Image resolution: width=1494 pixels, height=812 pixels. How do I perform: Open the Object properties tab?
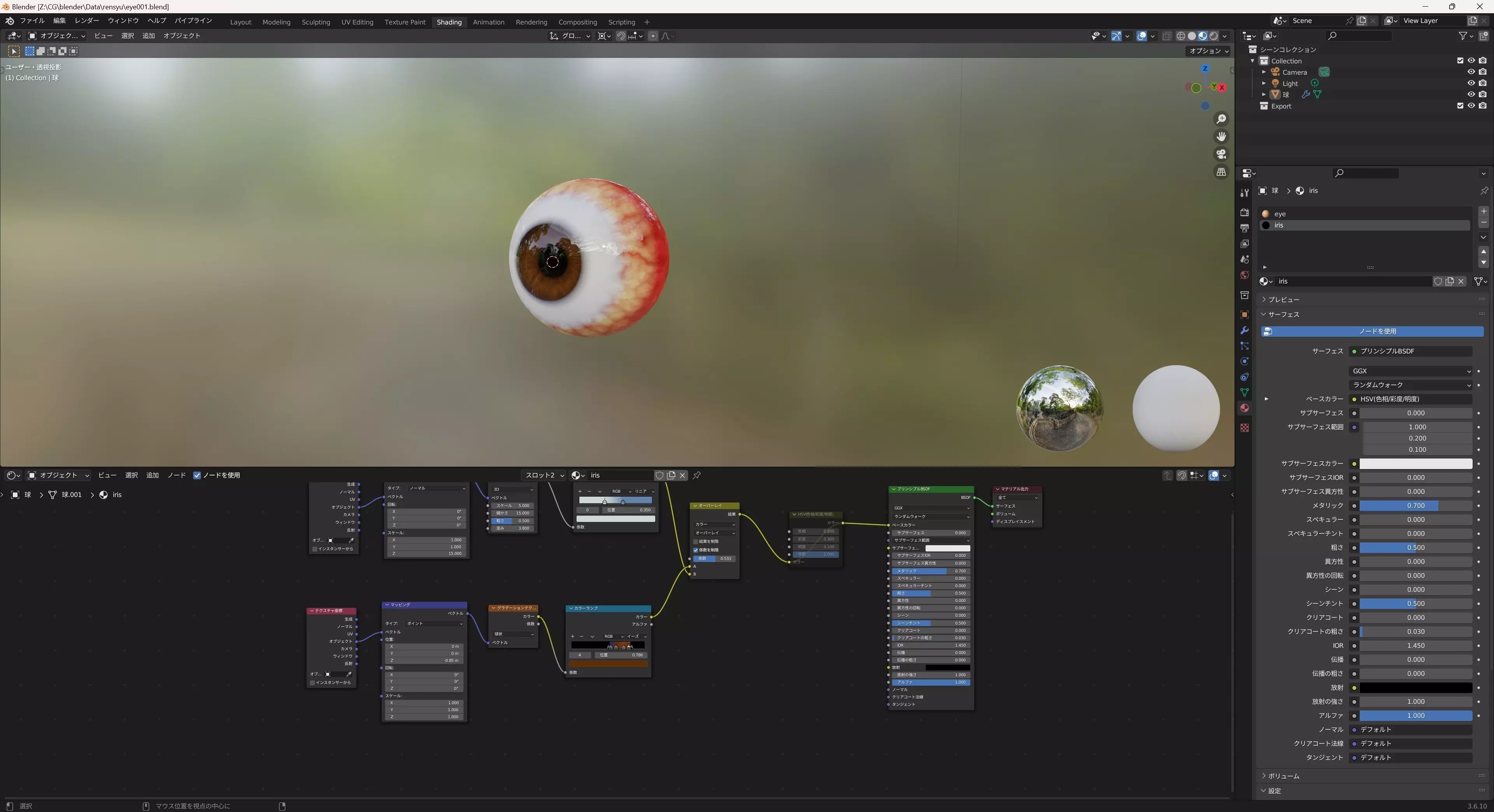click(x=1244, y=314)
